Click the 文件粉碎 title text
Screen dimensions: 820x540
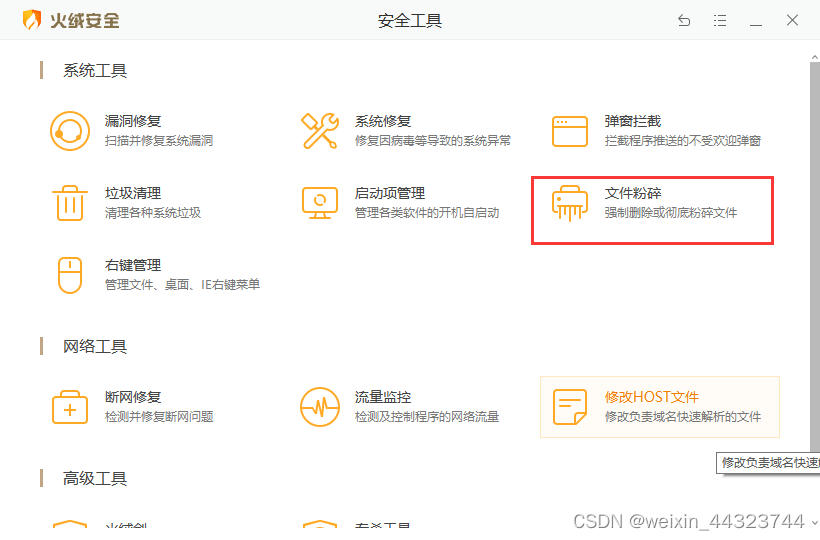pyautogui.click(x=633, y=193)
